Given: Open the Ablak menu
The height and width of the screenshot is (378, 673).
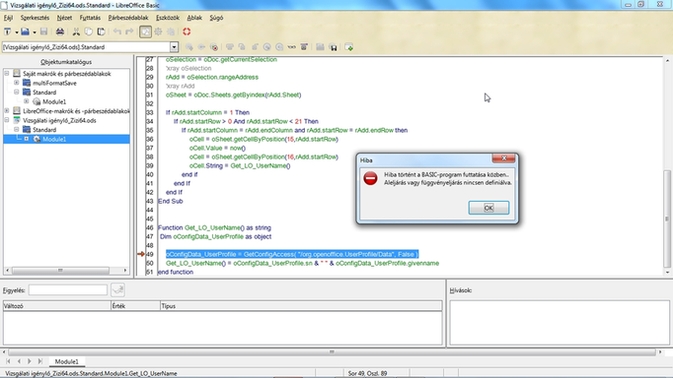Looking at the screenshot, I should tap(194, 18).
